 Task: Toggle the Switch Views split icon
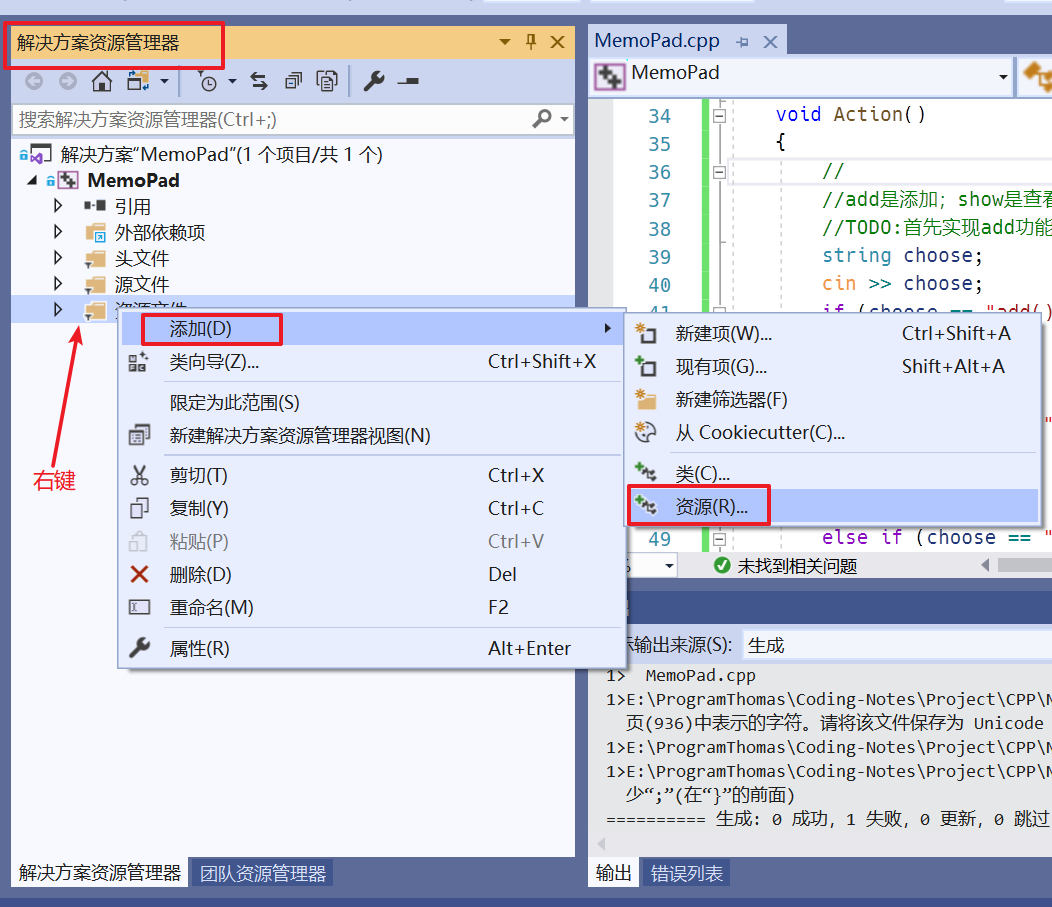click(x=138, y=81)
